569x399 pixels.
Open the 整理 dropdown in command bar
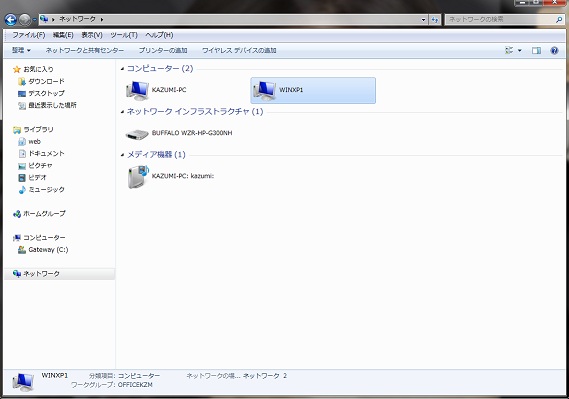21,50
